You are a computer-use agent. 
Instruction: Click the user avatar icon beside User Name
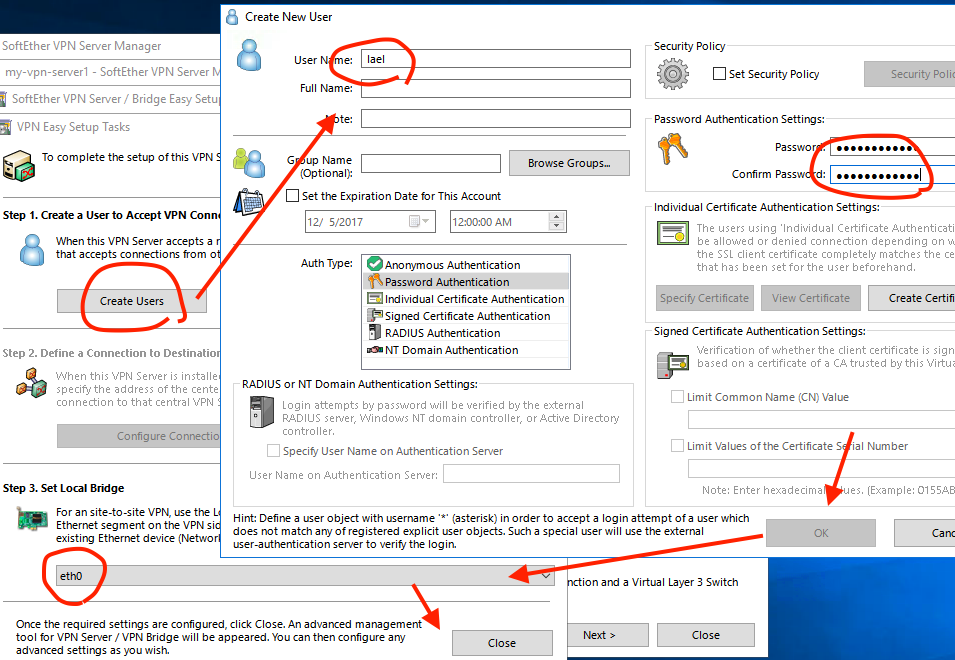[x=249, y=55]
